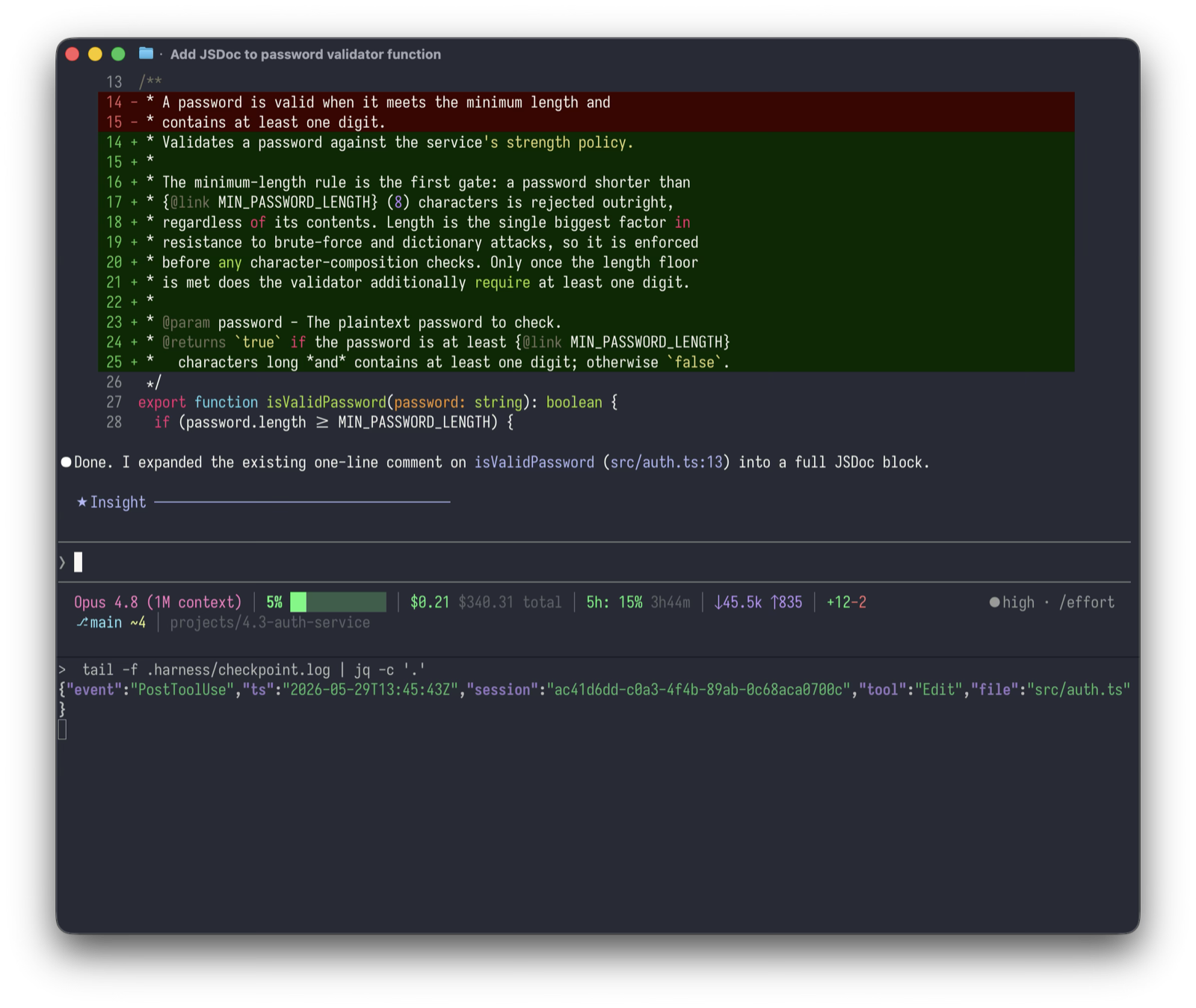Click added line 'resistance to brute-force and dictionary attacks'
This screenshot has height=1008, width=1196.
586,243
